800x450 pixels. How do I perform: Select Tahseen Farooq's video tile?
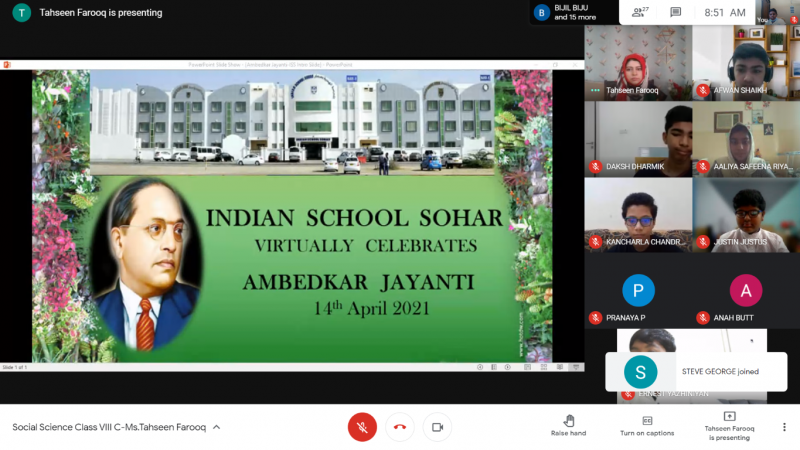pos(638,63)
